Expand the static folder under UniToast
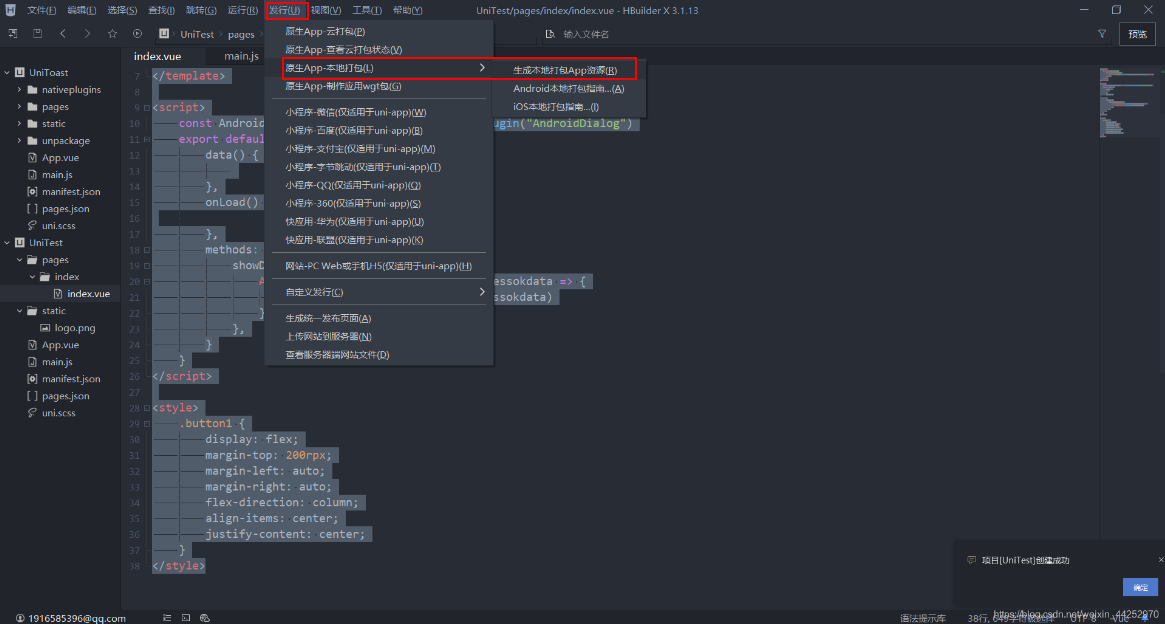This screenshot has height=624, width=1165. pyautogui.click(x=20, y=123)
